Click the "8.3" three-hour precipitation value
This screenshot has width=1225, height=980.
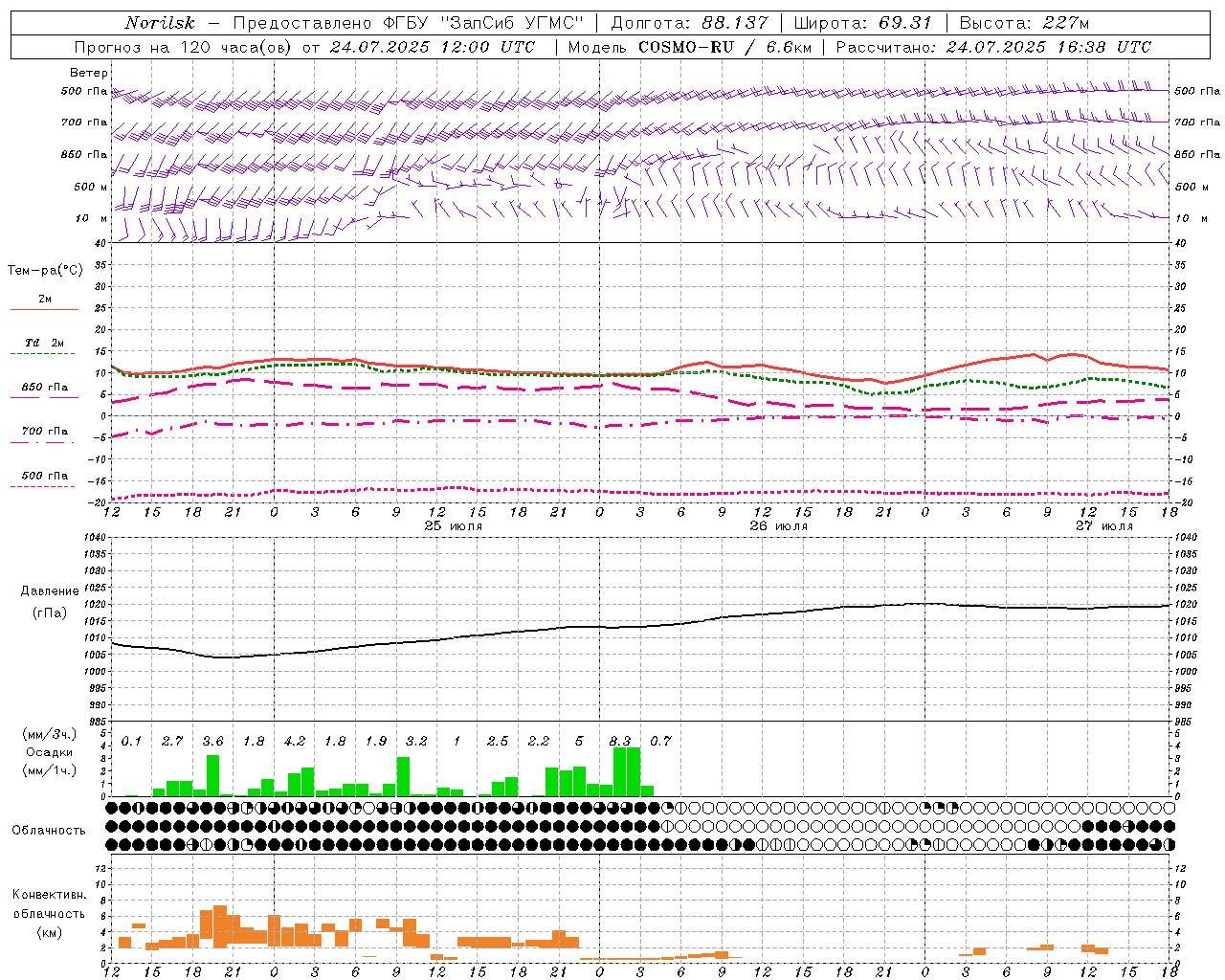(620, 742)
